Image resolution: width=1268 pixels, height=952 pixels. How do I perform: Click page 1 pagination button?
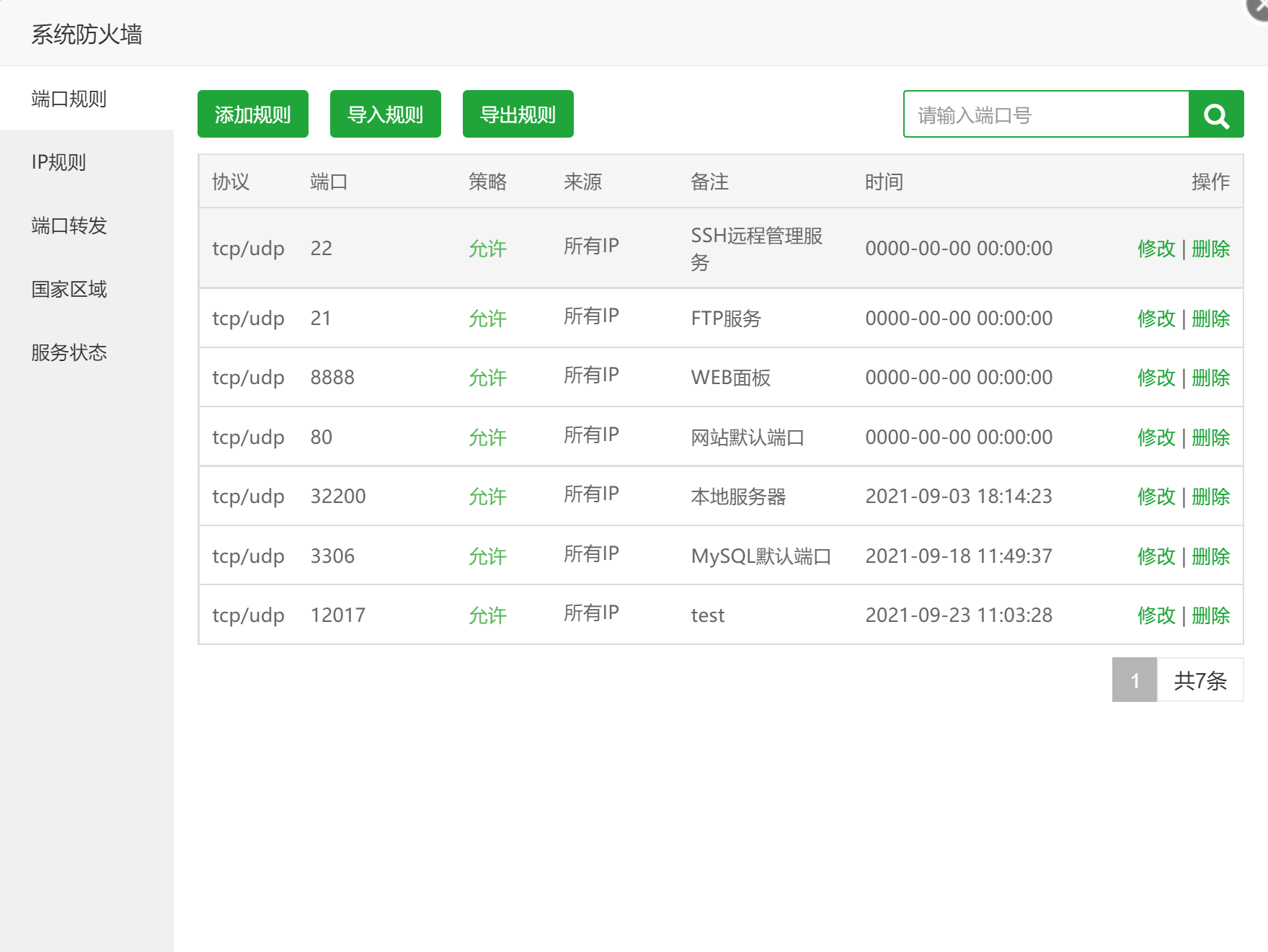click(1134, 680)
